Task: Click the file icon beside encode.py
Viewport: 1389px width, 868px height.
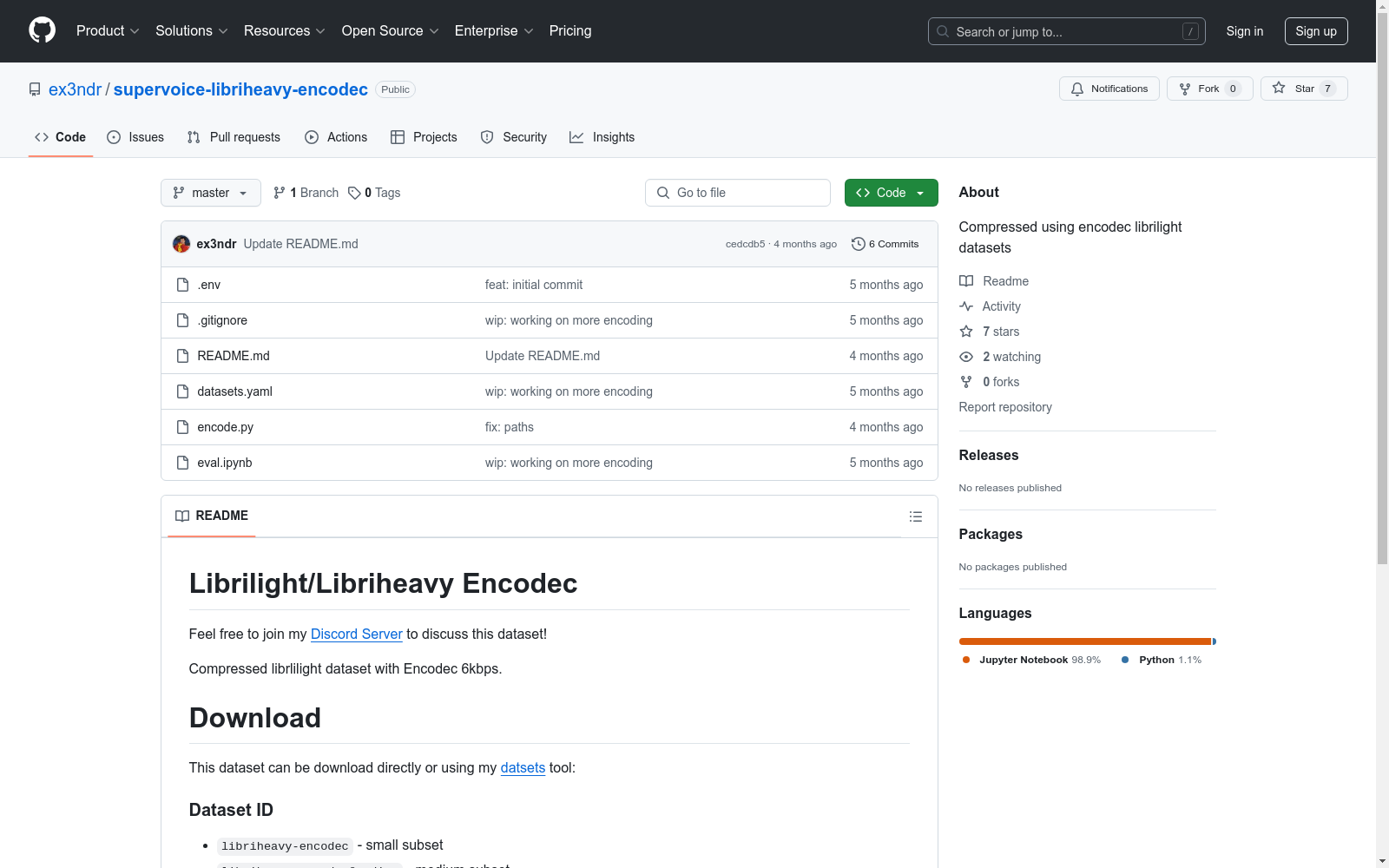Action: coord(182,427)
